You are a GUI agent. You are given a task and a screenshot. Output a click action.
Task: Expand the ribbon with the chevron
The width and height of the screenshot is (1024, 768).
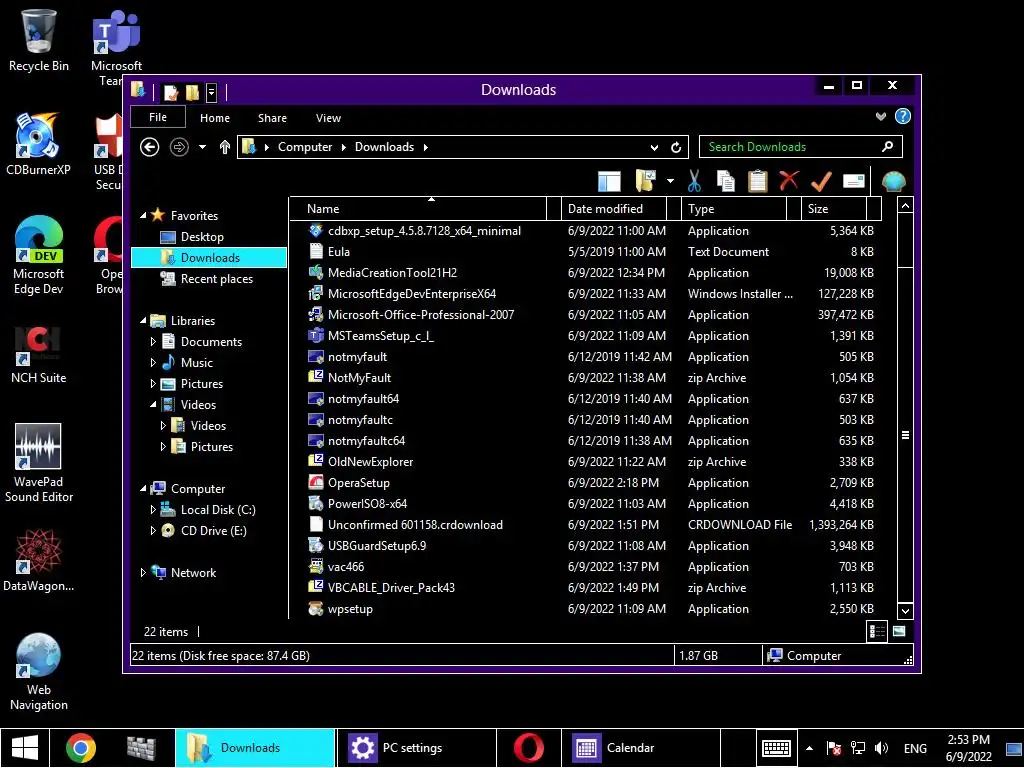pyautogui.click(x=881, y=116)
